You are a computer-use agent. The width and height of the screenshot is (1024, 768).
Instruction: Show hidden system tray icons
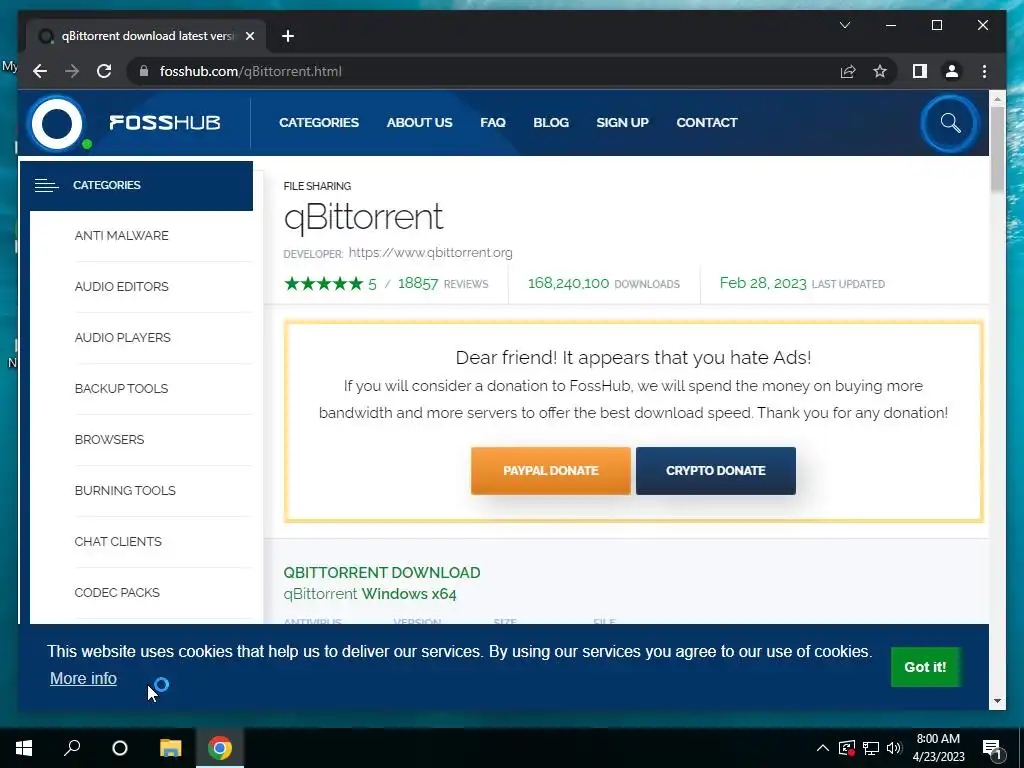(x=823, y=748)
